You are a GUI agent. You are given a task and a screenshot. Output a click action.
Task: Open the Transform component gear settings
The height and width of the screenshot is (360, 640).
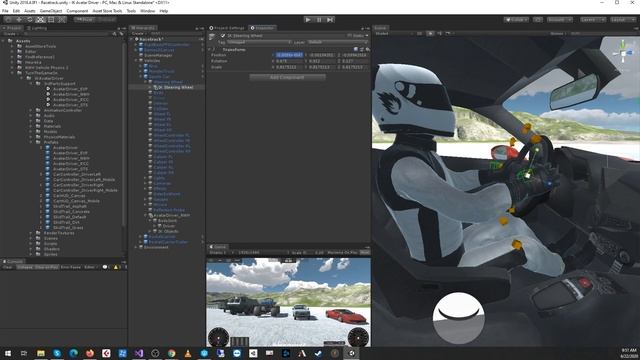click(367, 49)
